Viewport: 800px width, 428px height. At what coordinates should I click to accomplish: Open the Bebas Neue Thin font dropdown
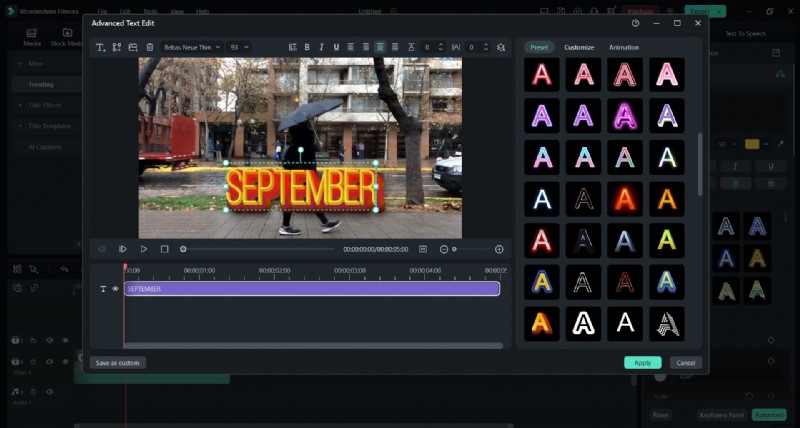click(x=191, y=47)
